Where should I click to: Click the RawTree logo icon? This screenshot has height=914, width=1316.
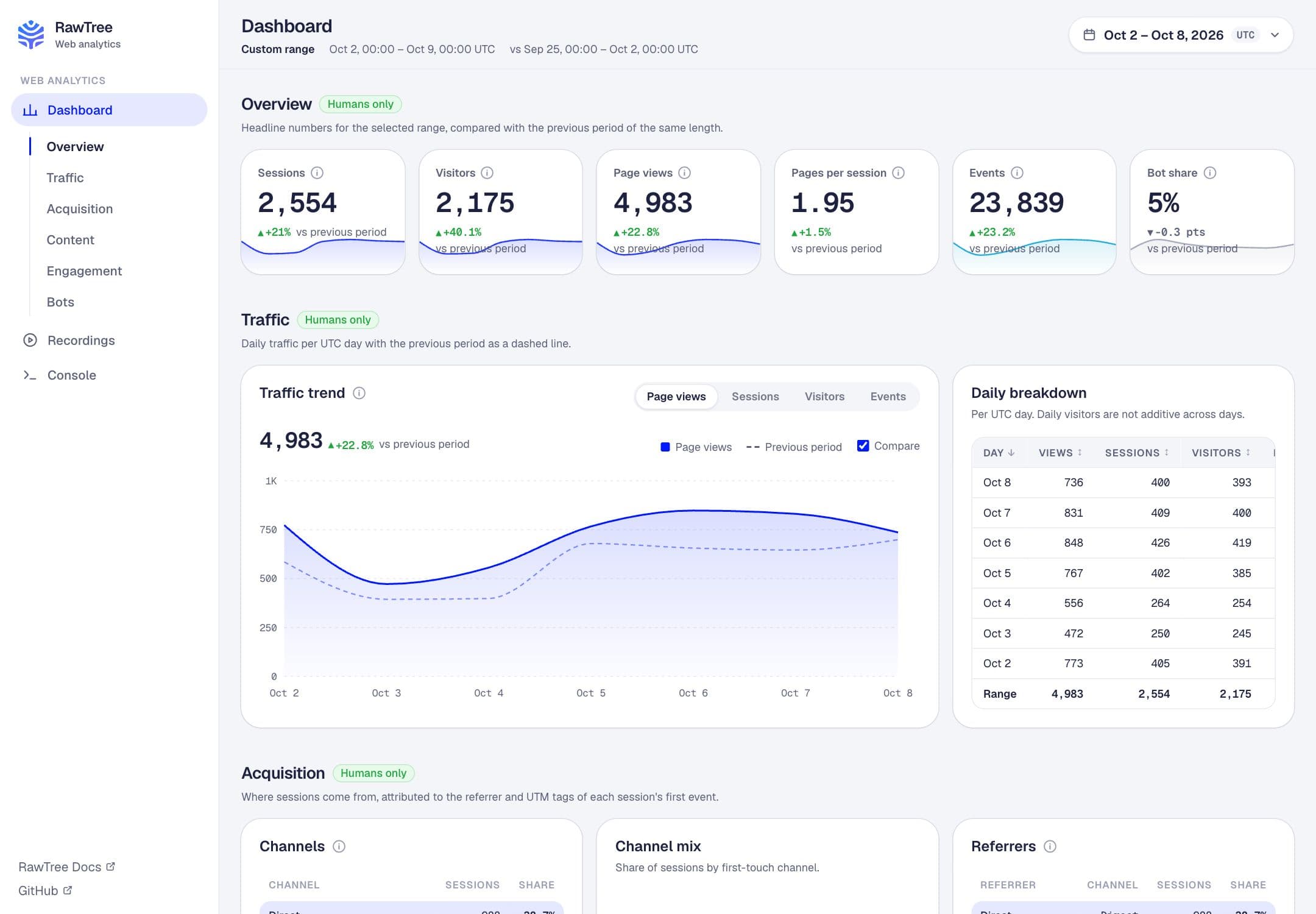(31, 35)
